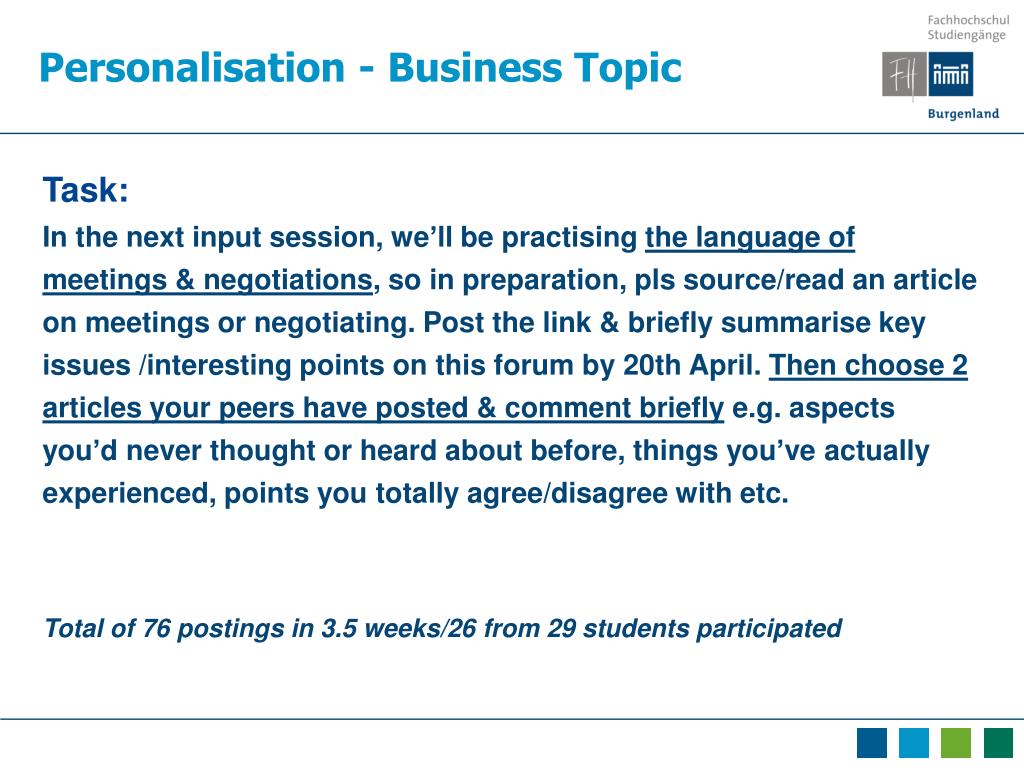Image resolution: width=1024 pixels, height=768 pixels.
Task: Select the light green footer square
Action: [955, 743]
